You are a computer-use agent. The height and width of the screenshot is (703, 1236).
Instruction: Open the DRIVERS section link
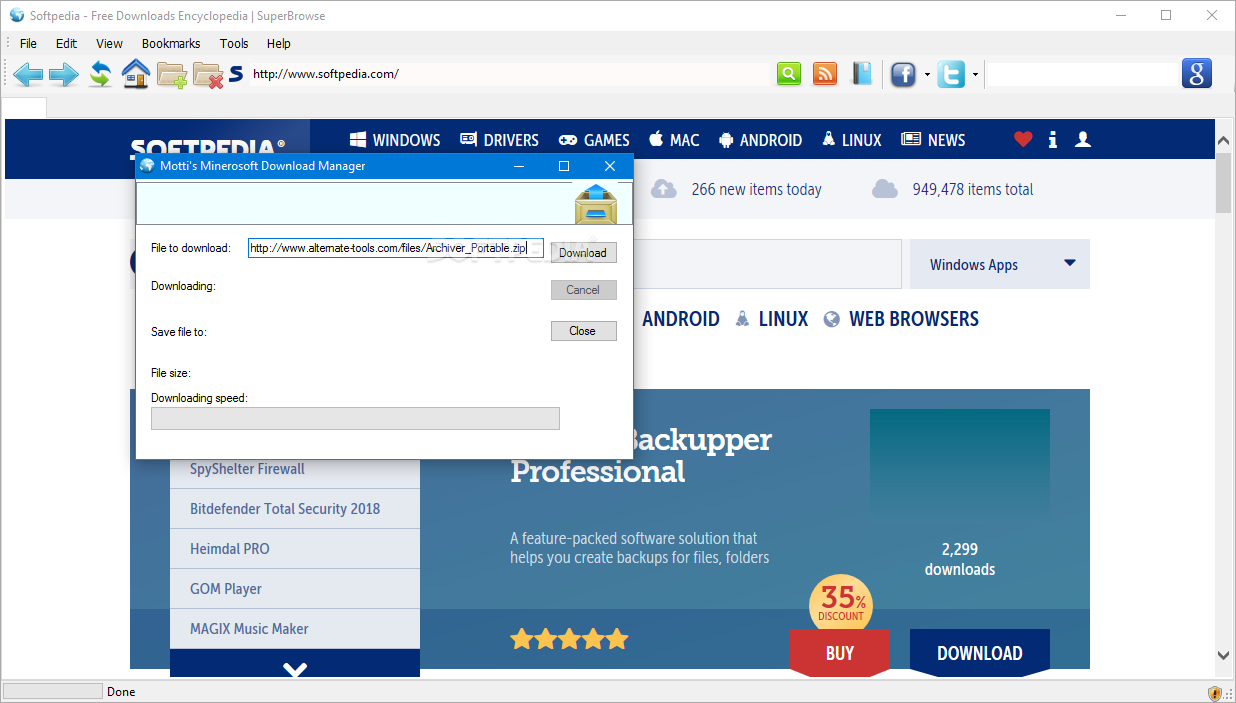pos(499,140)
